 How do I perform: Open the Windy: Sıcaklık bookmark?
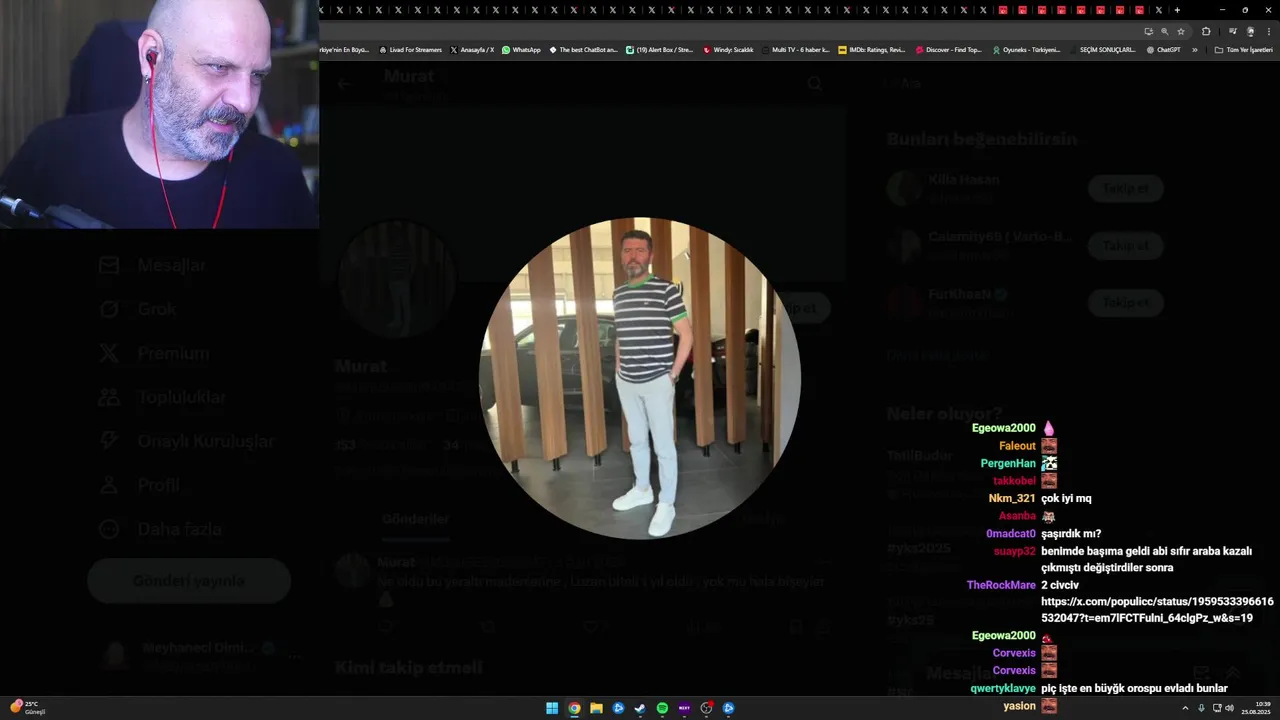(x=728, y=49)
